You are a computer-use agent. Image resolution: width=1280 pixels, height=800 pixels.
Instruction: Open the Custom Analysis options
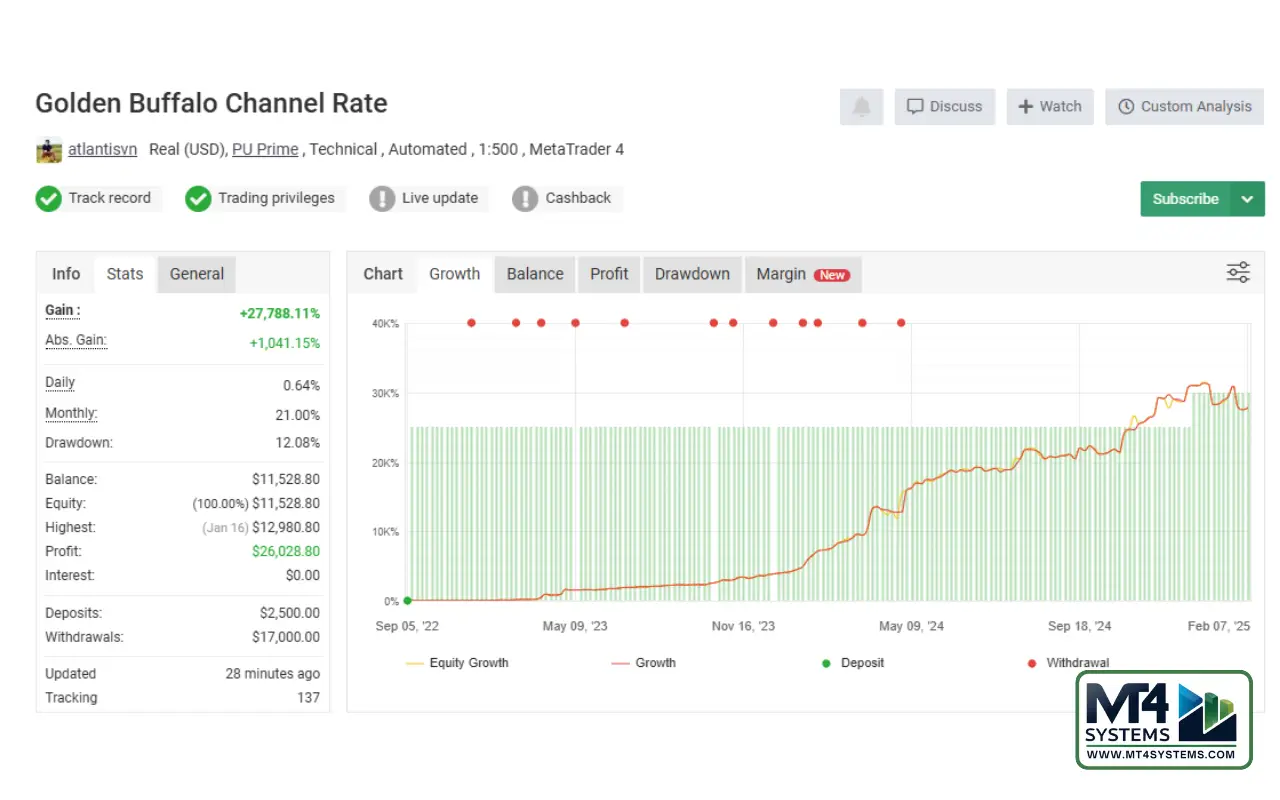[x=1184, y=107]
